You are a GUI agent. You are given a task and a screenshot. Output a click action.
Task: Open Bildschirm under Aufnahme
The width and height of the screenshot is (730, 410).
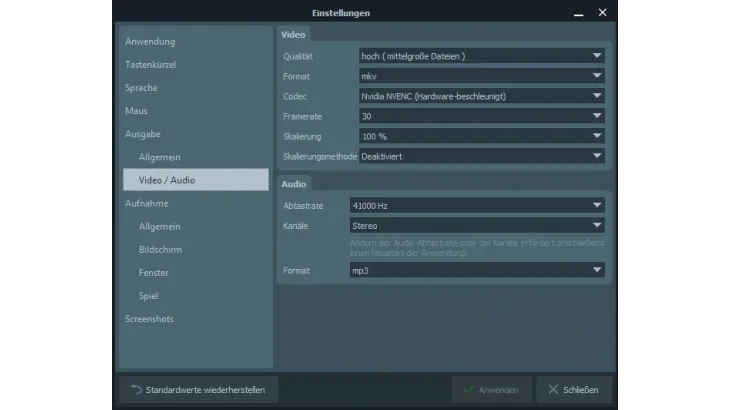point(160,249)
